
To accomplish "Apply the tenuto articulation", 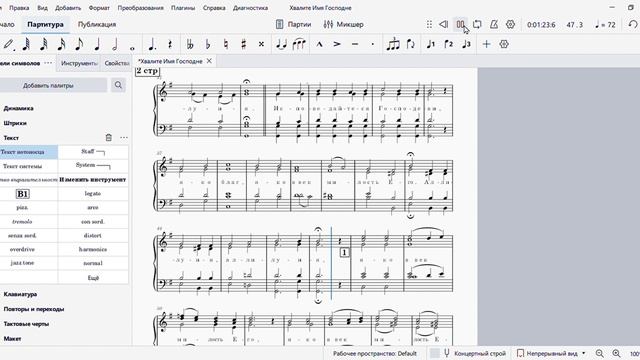I will (x=355, y=44).
